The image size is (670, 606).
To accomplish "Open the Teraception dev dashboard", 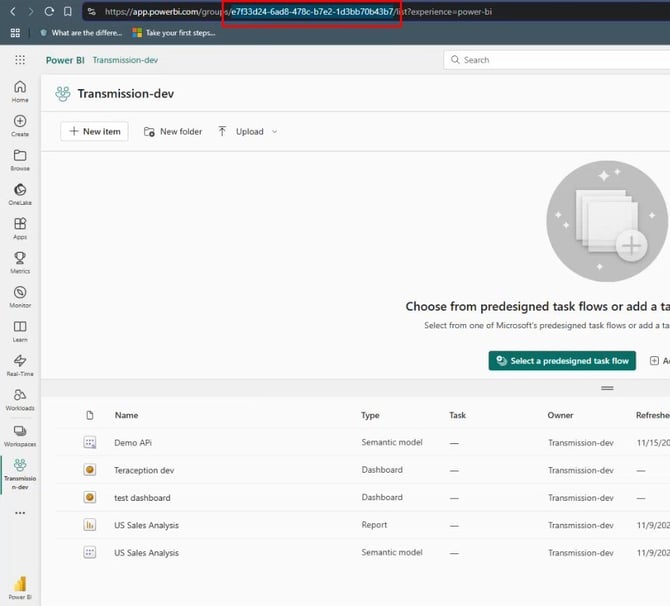I will click(x=144, y=470).
